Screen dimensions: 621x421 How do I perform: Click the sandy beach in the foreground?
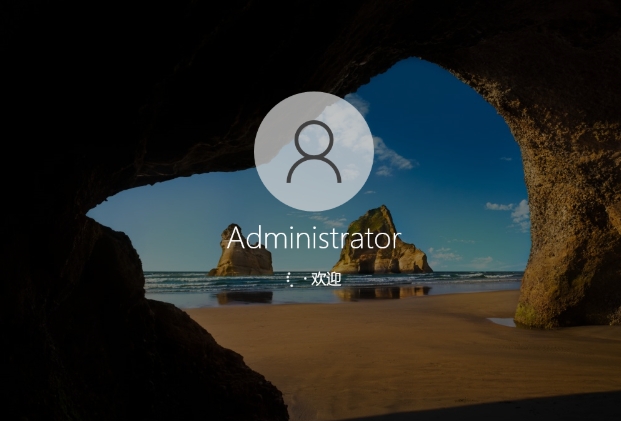[400, 350]
